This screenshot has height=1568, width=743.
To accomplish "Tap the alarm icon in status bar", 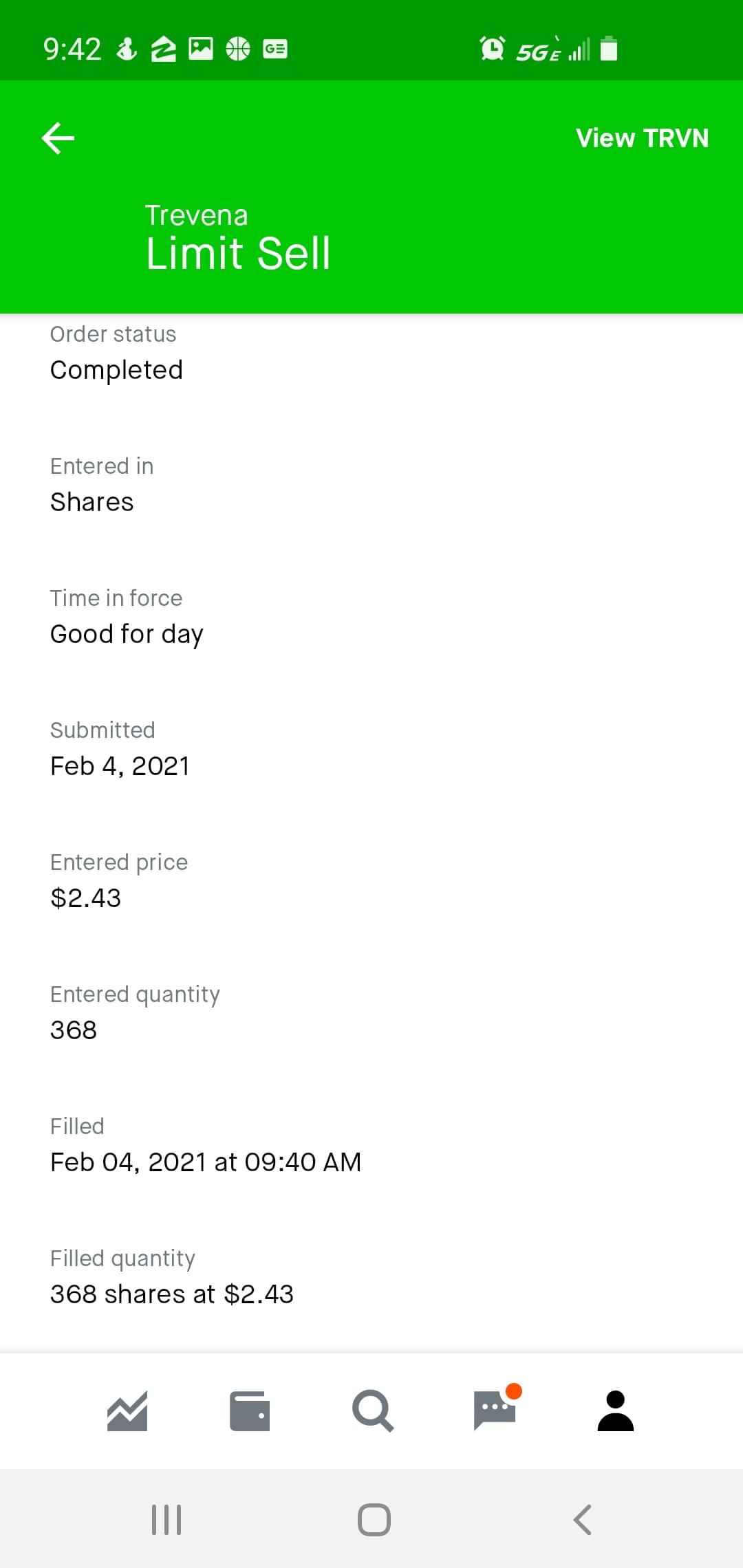I will (x=493, y=49).
